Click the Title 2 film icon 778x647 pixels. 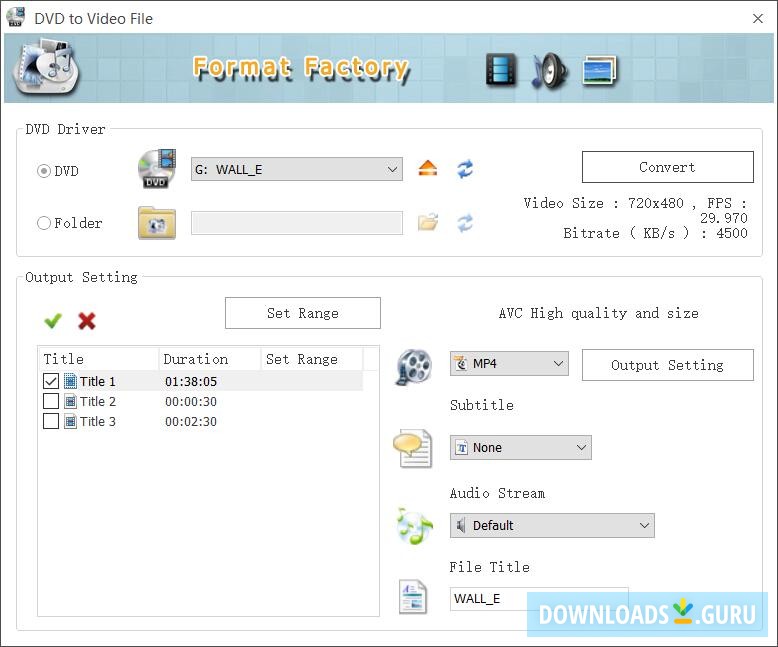point(70,401)
